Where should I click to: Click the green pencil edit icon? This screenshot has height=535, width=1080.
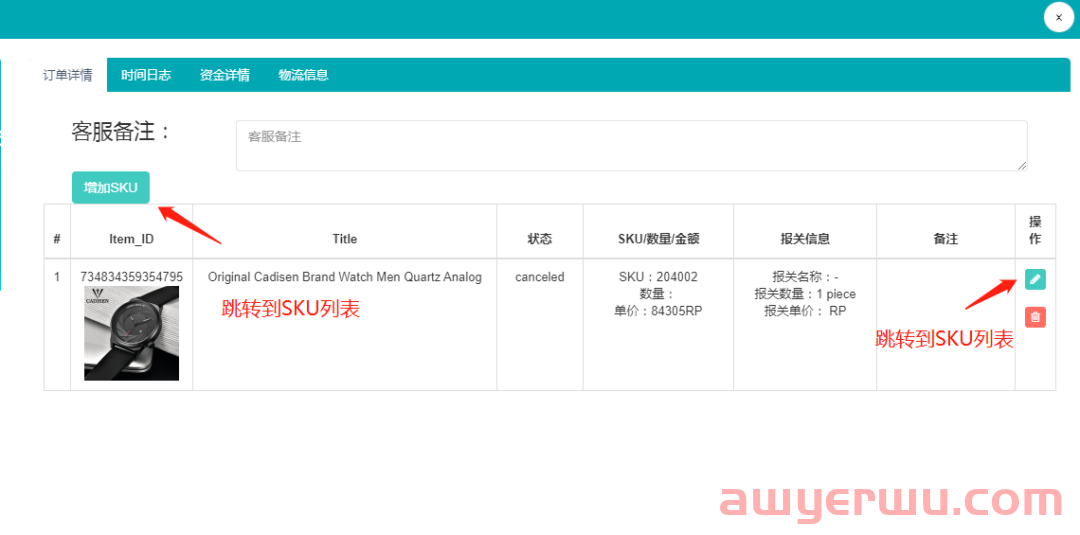point(1035,279)
